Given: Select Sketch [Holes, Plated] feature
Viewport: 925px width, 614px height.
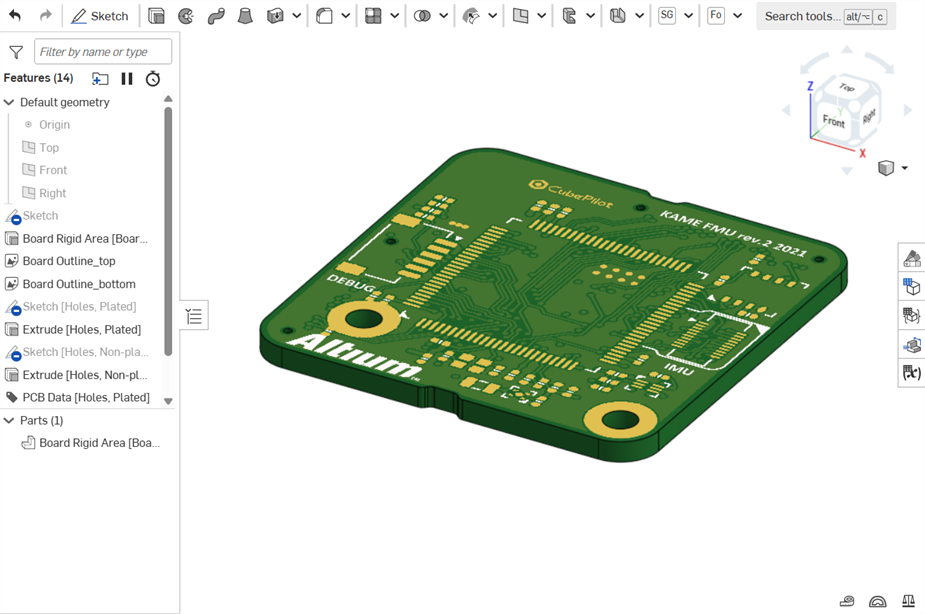Looking at the screenshot, I should pos(79,307).
